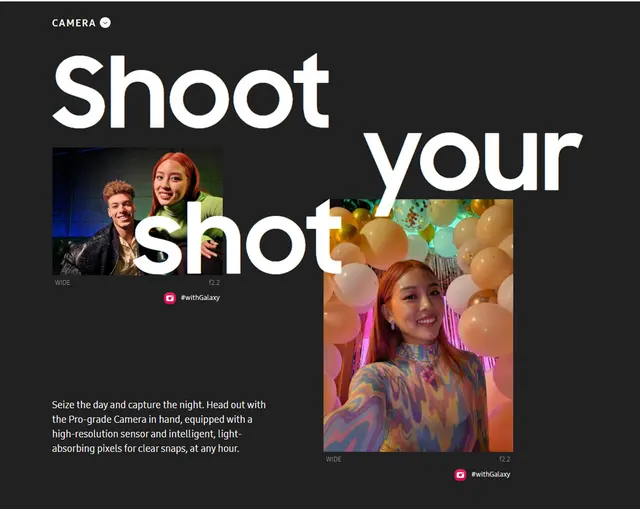
Task: Click the confetti balloon atop the selfie photo
Action: click(412, 214)
